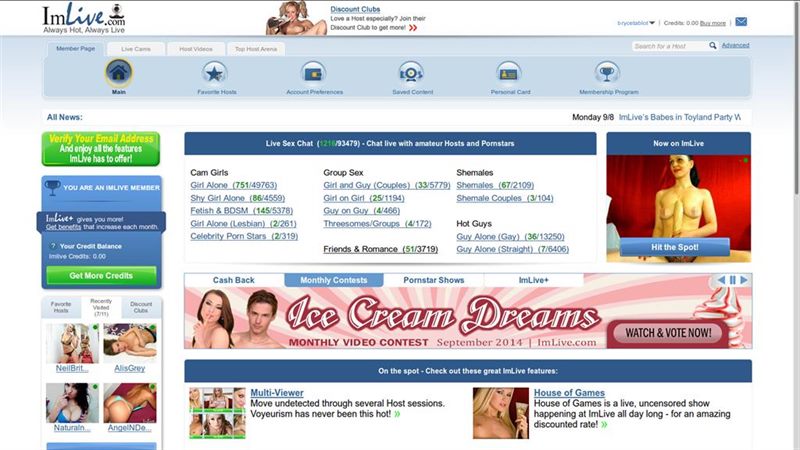Click the Search for a Host field
This screenshot has width=800, height=450.
pyautogui.click(x=669, y=46)
